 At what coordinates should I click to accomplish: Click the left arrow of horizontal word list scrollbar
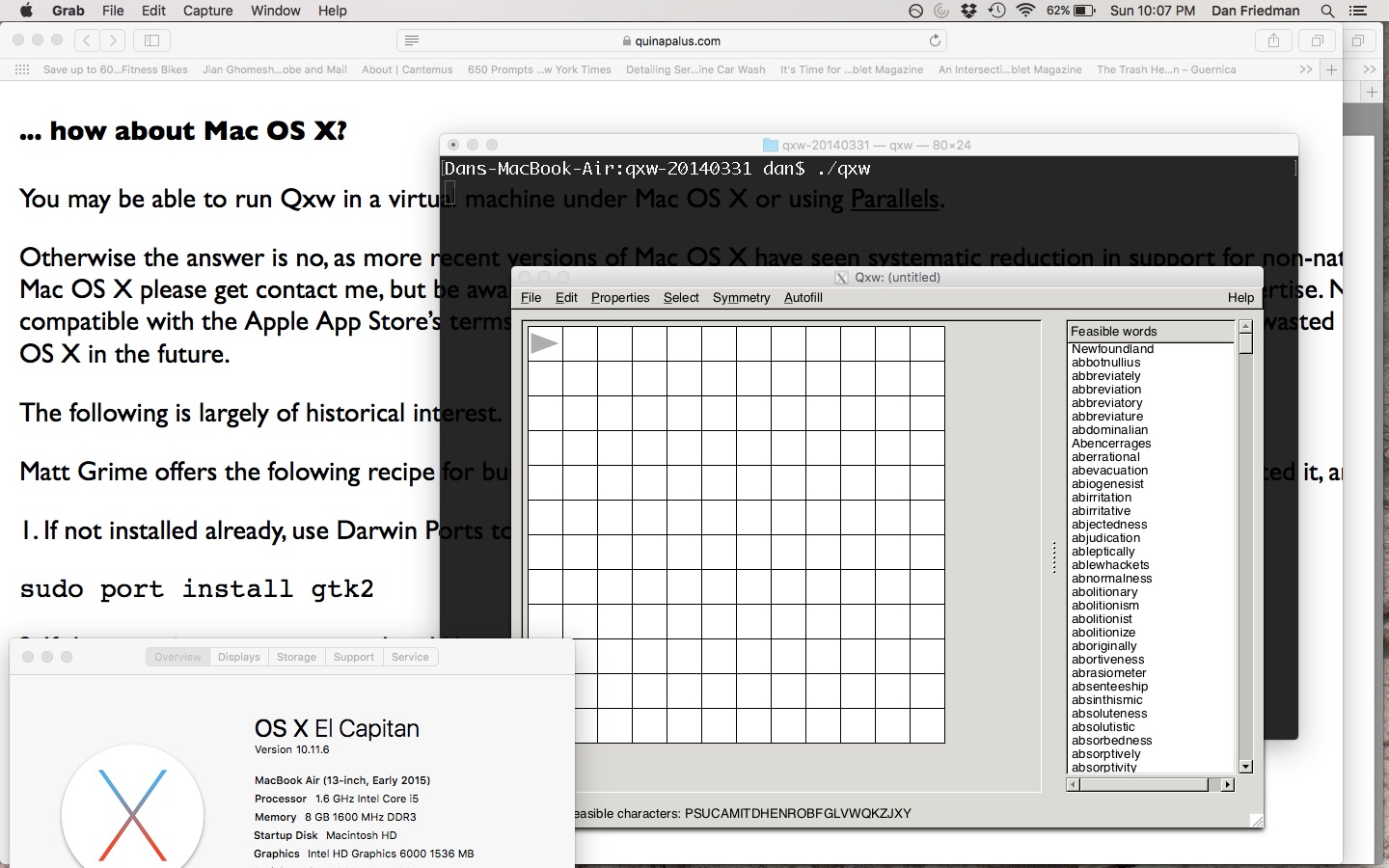(x=1073, y=785)
